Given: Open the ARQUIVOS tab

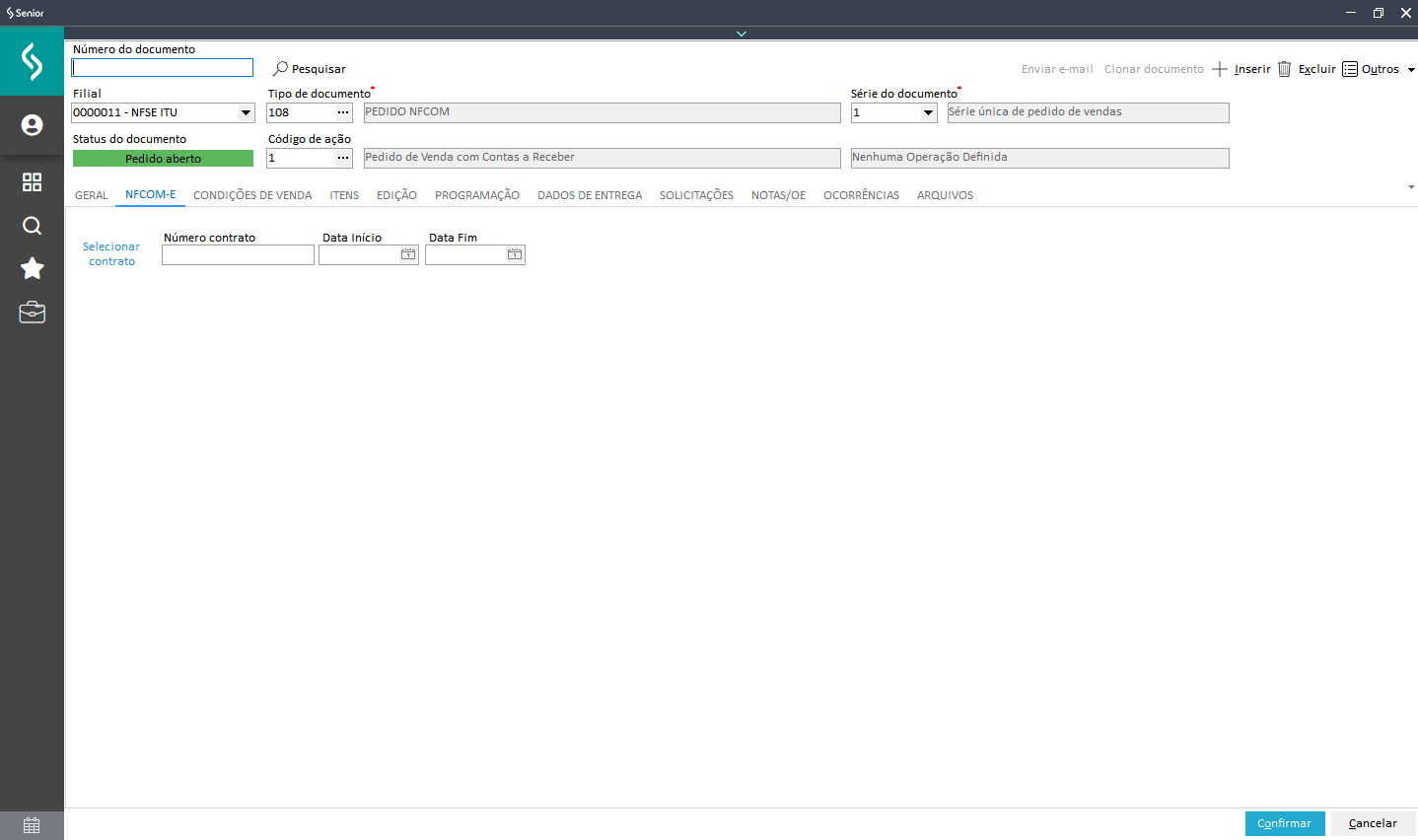Looking at the screenshot, I should 945,195.
